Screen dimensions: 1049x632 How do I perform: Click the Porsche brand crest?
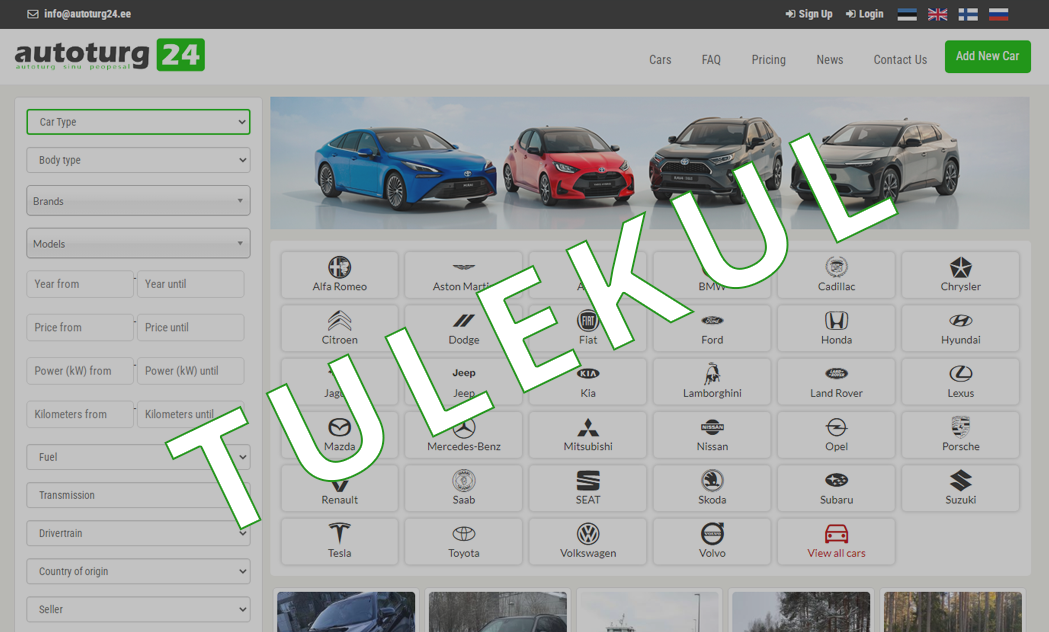pos(960,426)
